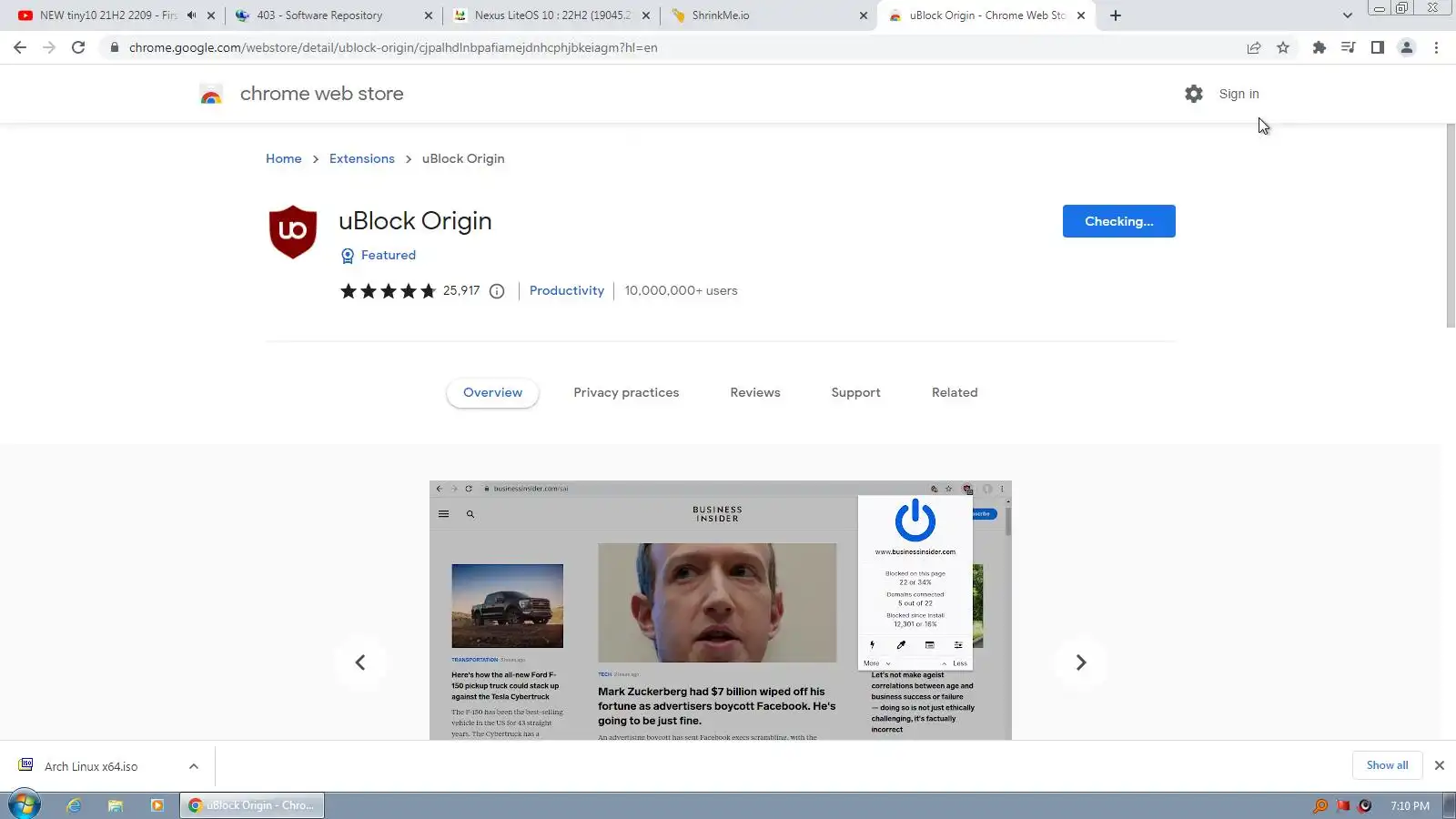Close the ShrinkMe.io tab
Image resolution: width=1456 pixels, height=819 pixels.
[864, 15]
